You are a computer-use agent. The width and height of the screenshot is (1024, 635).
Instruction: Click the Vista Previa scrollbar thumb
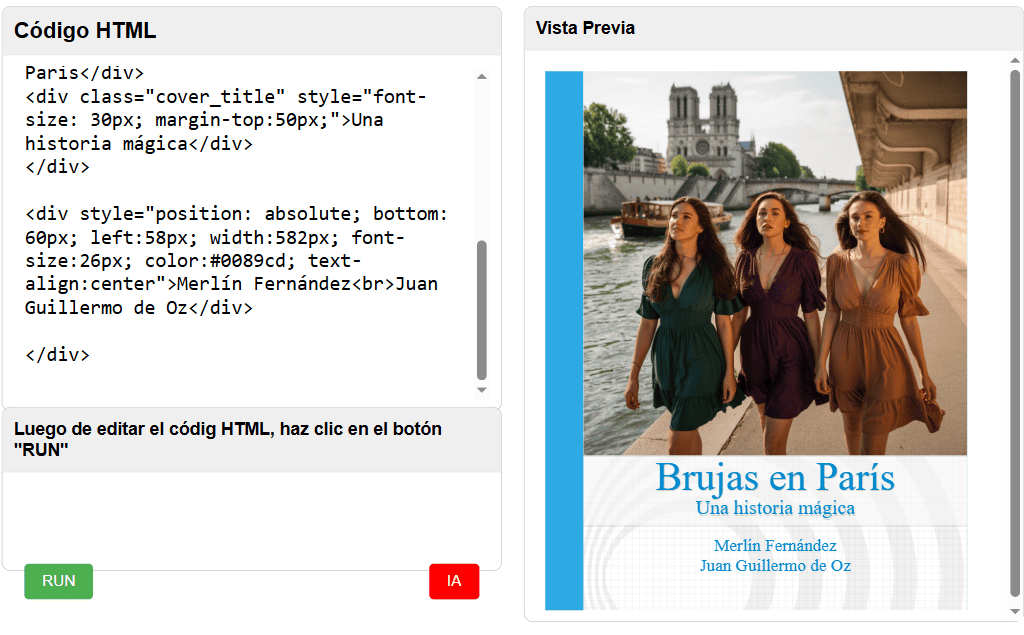click(x=1015, y=330)
